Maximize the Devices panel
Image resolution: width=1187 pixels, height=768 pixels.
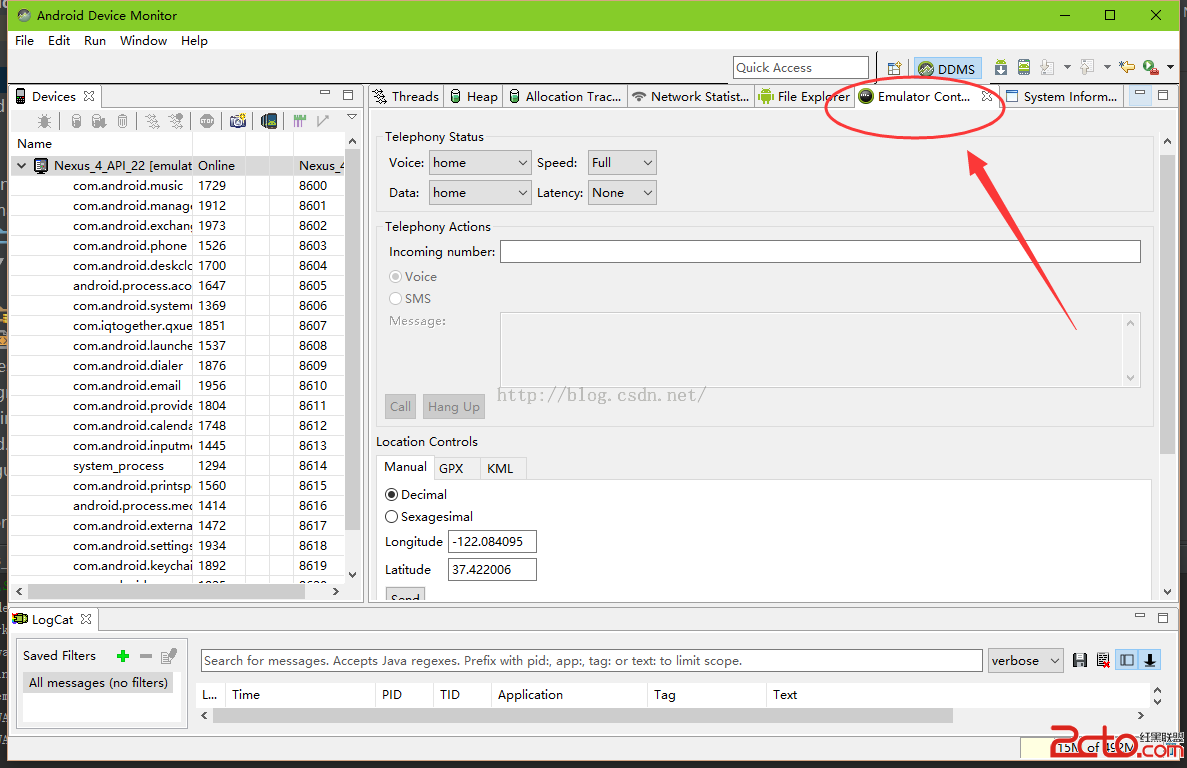pos(348,95)
